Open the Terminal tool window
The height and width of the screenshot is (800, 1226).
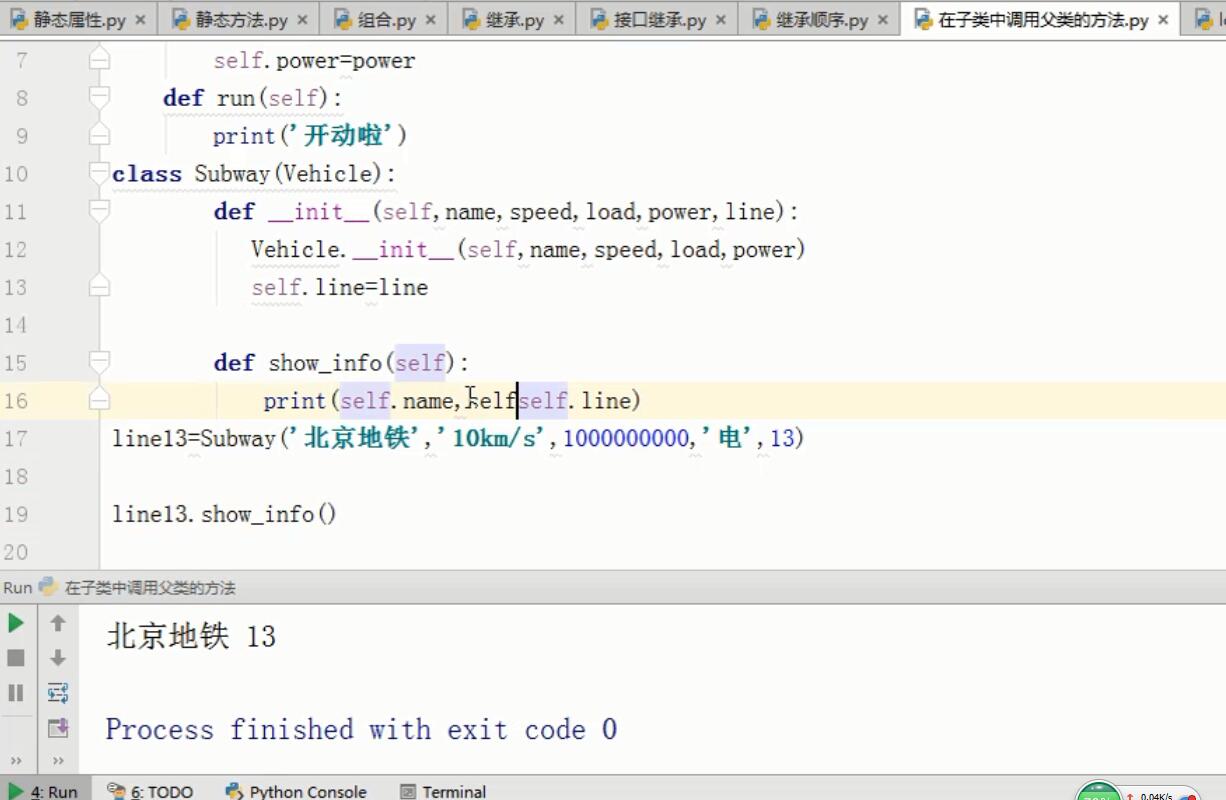click(x=443, y=791)
